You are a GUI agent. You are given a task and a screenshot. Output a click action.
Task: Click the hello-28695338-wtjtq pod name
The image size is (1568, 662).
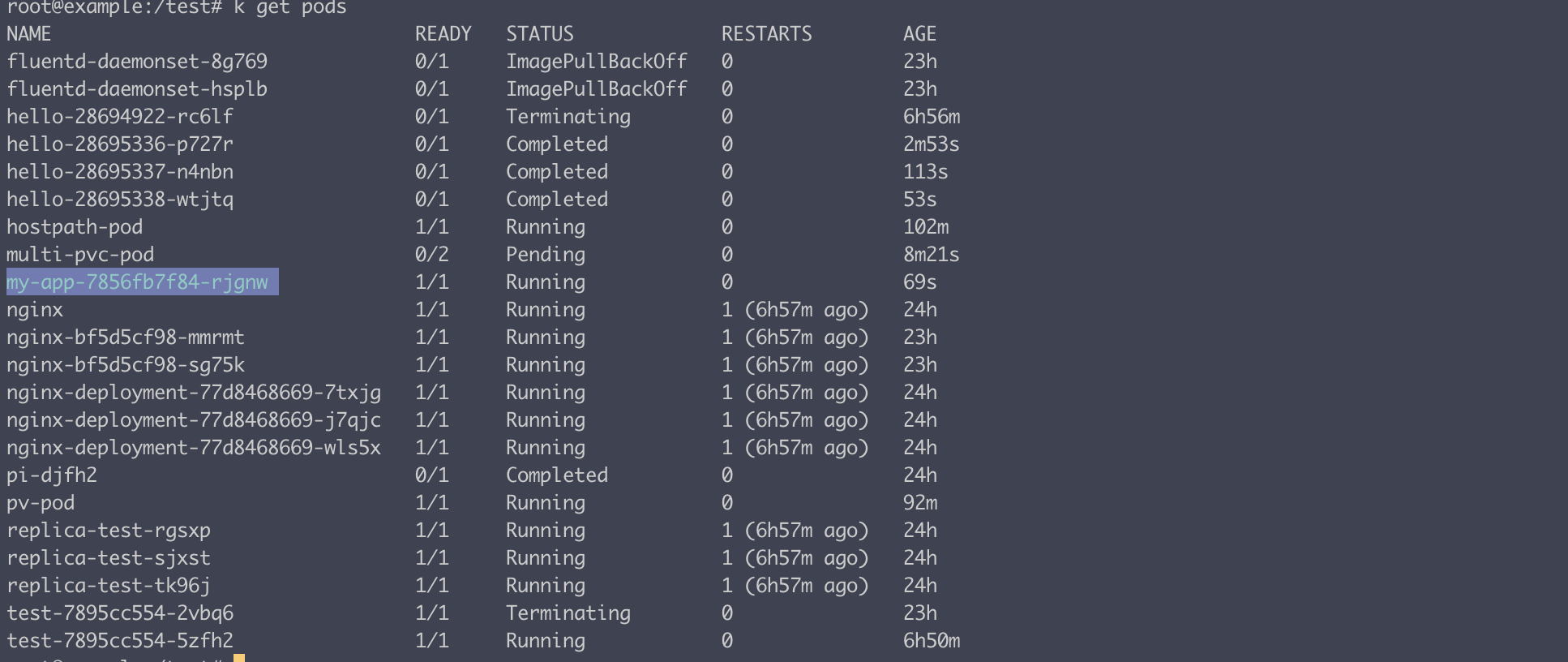click(x=120, y=200)
